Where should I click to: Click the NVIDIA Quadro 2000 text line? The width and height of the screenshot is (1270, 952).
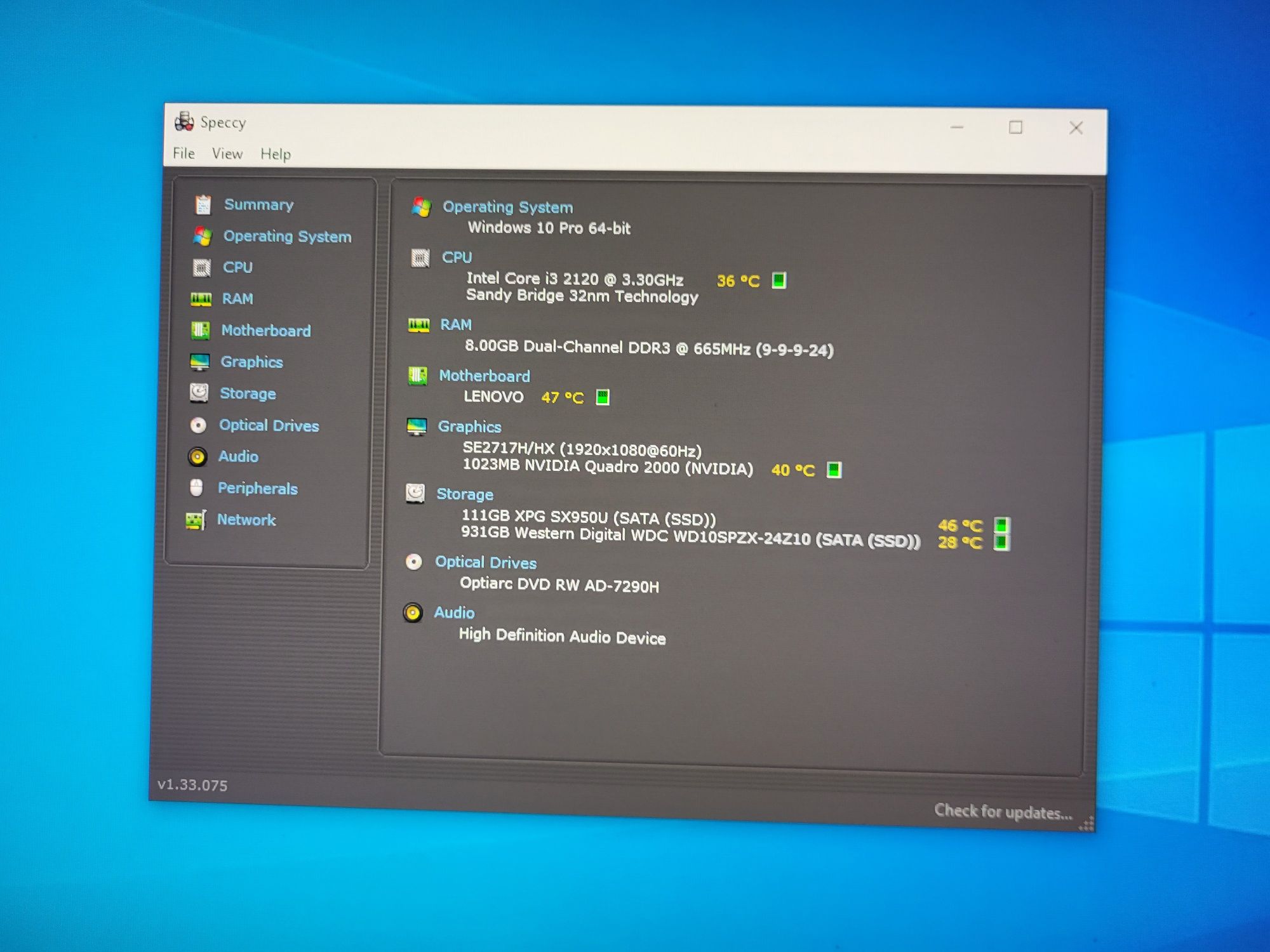click(608, 467)
